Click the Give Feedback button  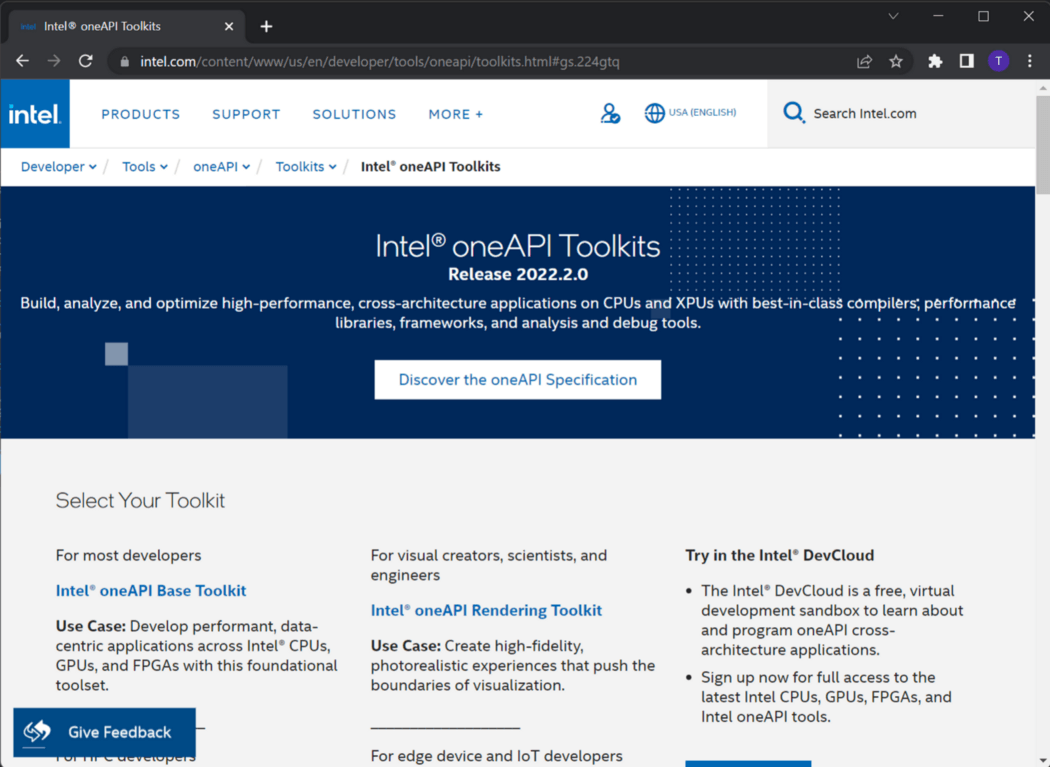coord(104,732)
